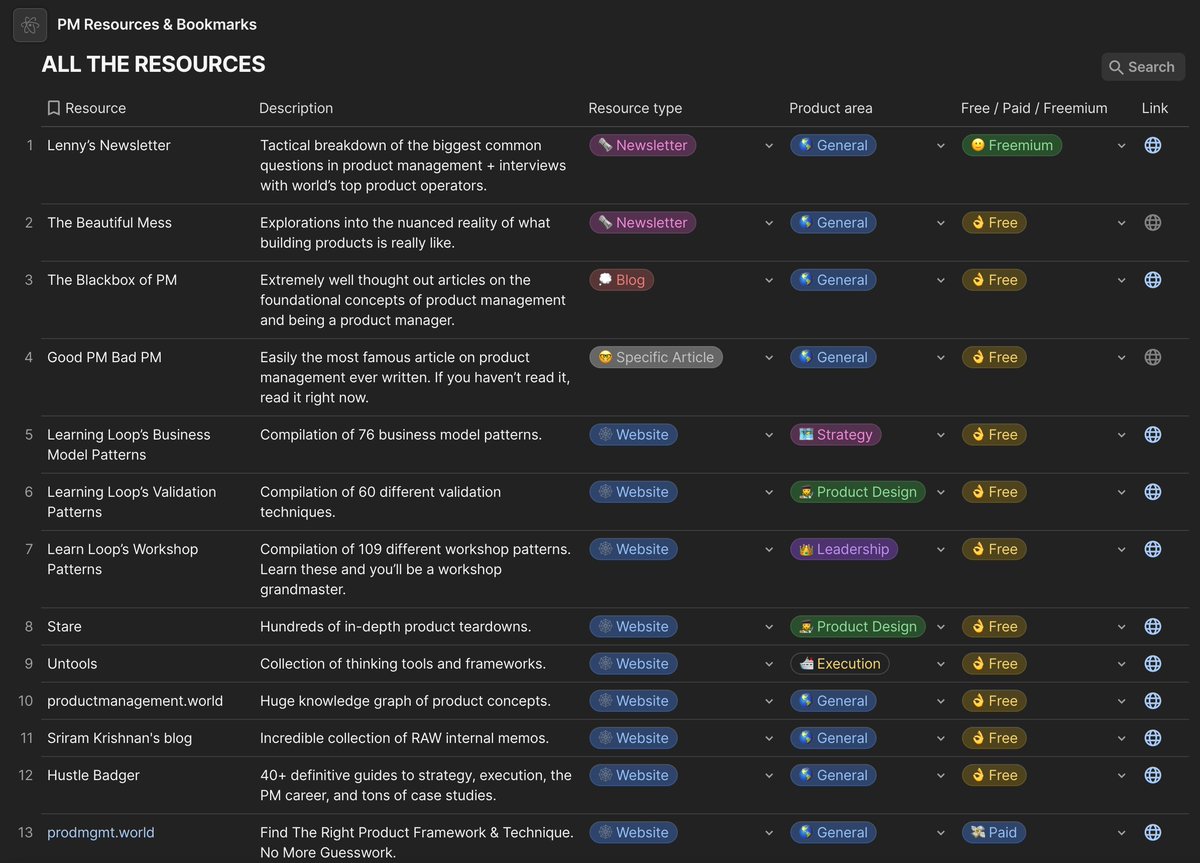The width and height of the screenshot is (1200, 863).
Task: Open the link for Untools
Action: tap(1152, 663)
